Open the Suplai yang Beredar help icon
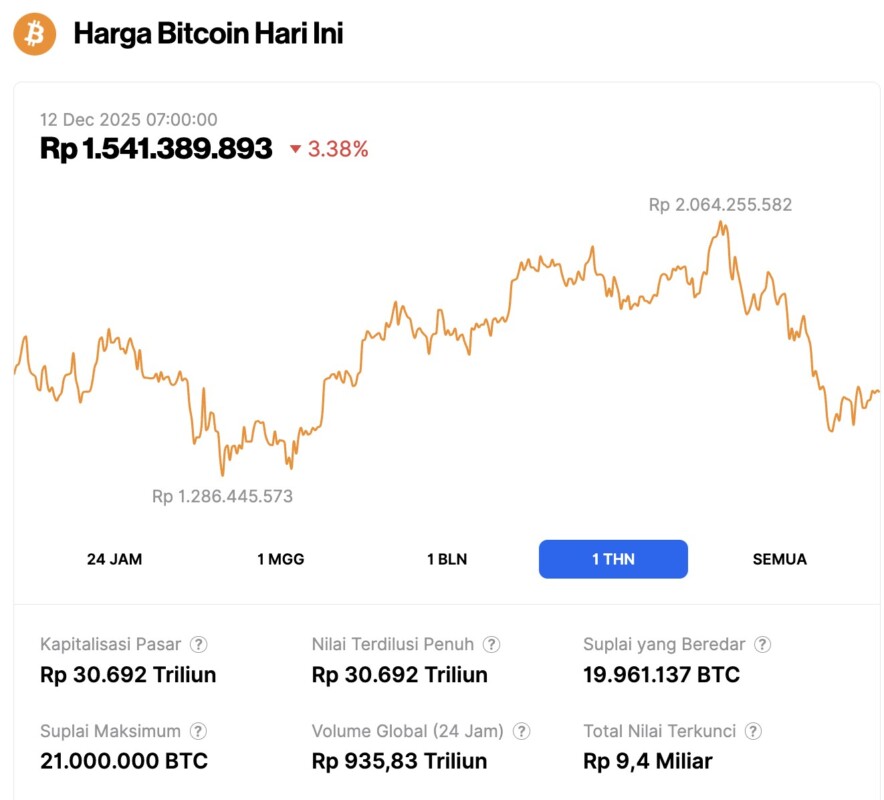This screenshot has height=800, width=884. 764,644
